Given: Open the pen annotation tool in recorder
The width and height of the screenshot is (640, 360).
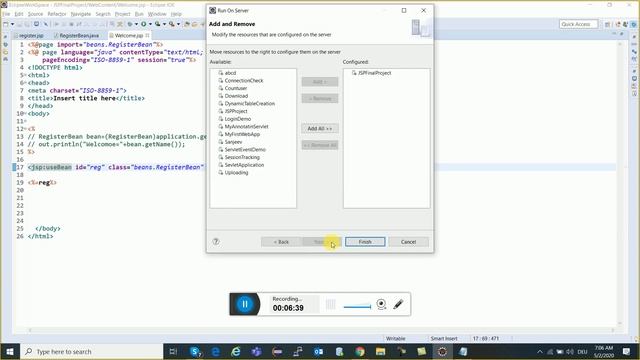Looking at the screenshot, I should pyautogui.click(x=398, y=304).
